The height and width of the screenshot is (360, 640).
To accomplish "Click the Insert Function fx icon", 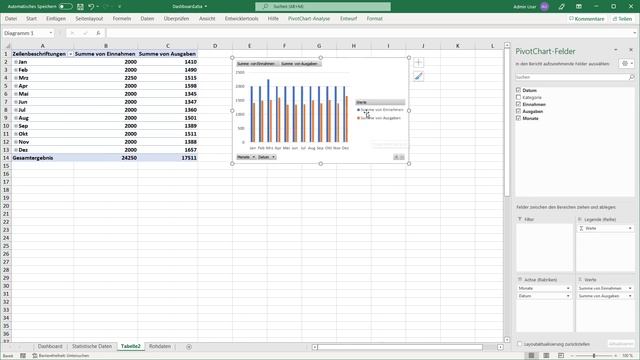I will (x=98, y=33).
